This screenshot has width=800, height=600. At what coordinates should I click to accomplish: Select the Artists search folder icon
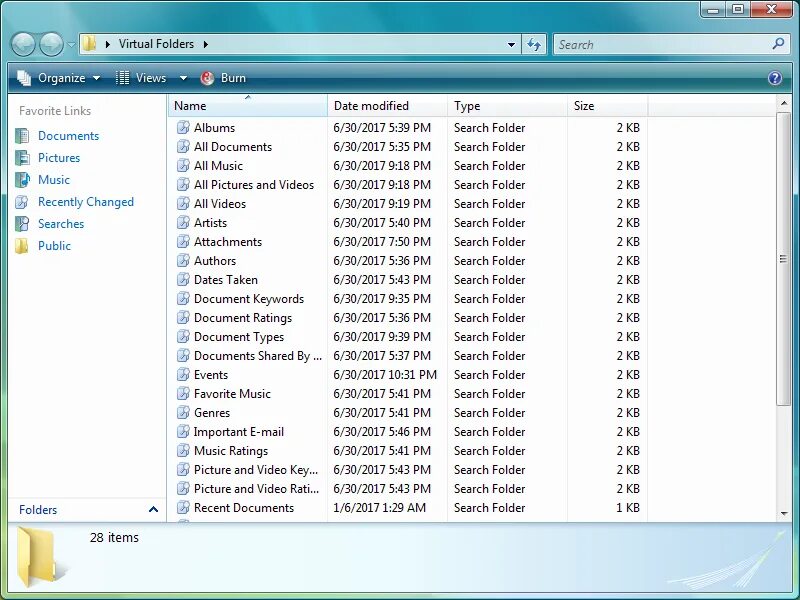coord(183,222)
